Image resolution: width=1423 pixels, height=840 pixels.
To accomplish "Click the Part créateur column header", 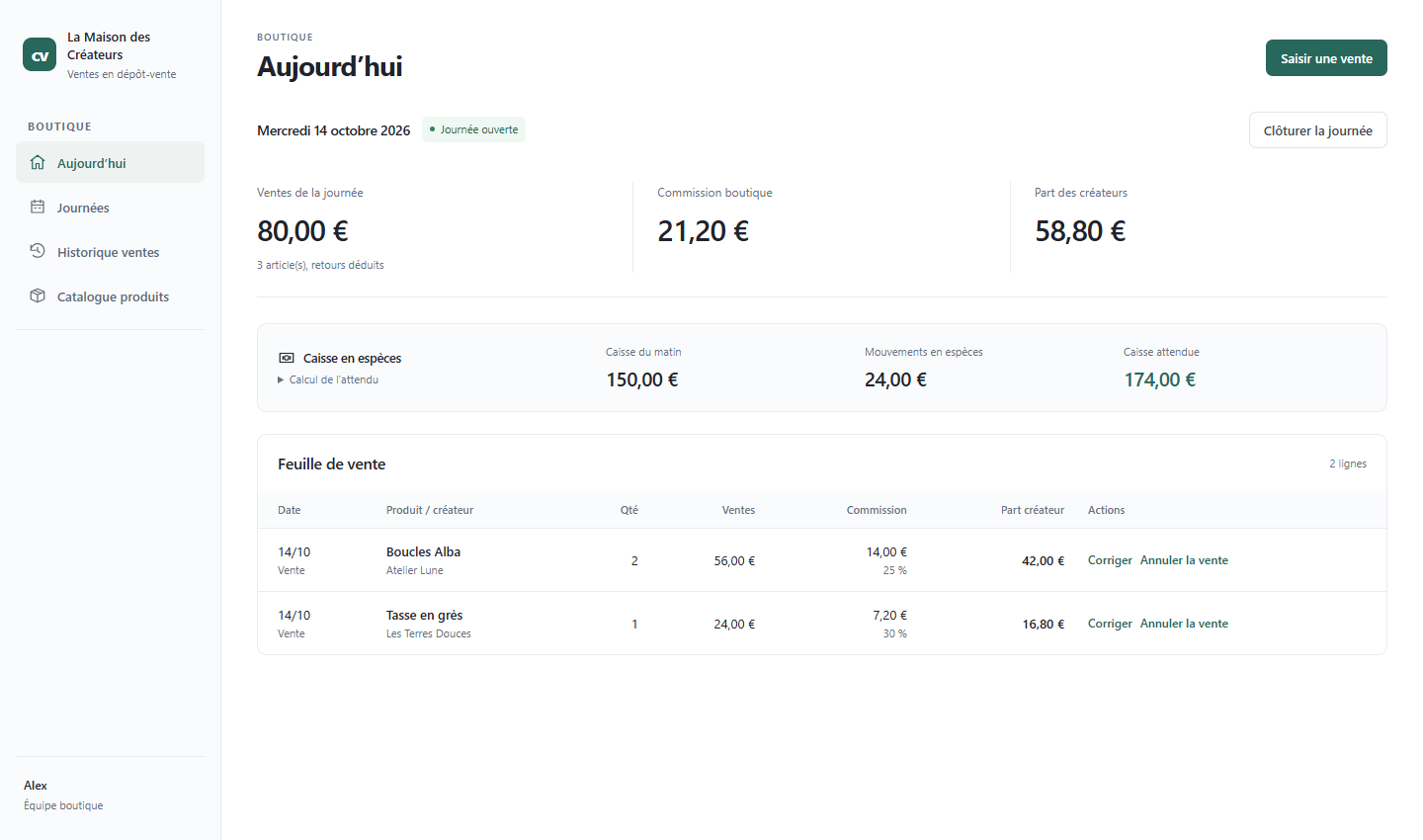I will 1032,510.
